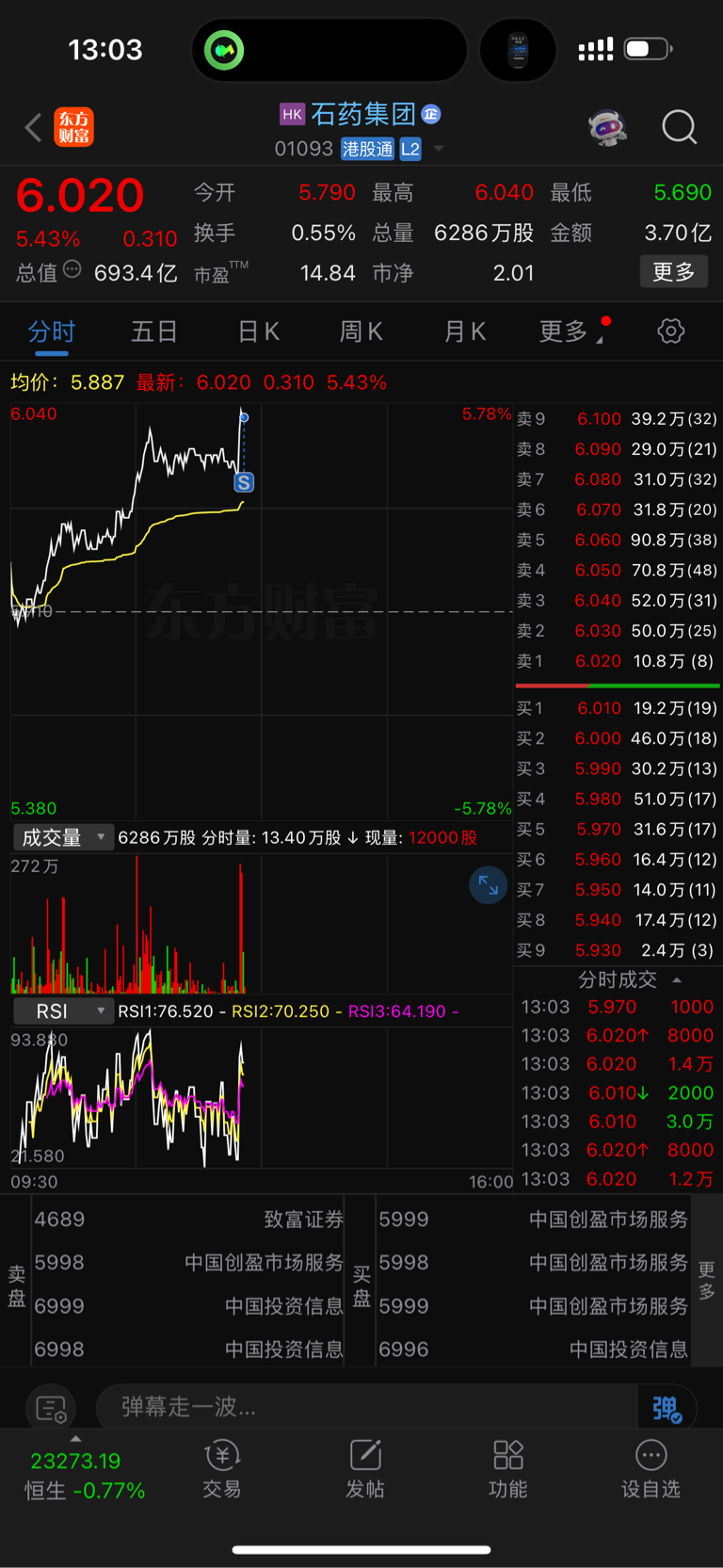Screen dimensions: 723x1568
Task: Tap the 港股通 tag
Action: point(367,149)
